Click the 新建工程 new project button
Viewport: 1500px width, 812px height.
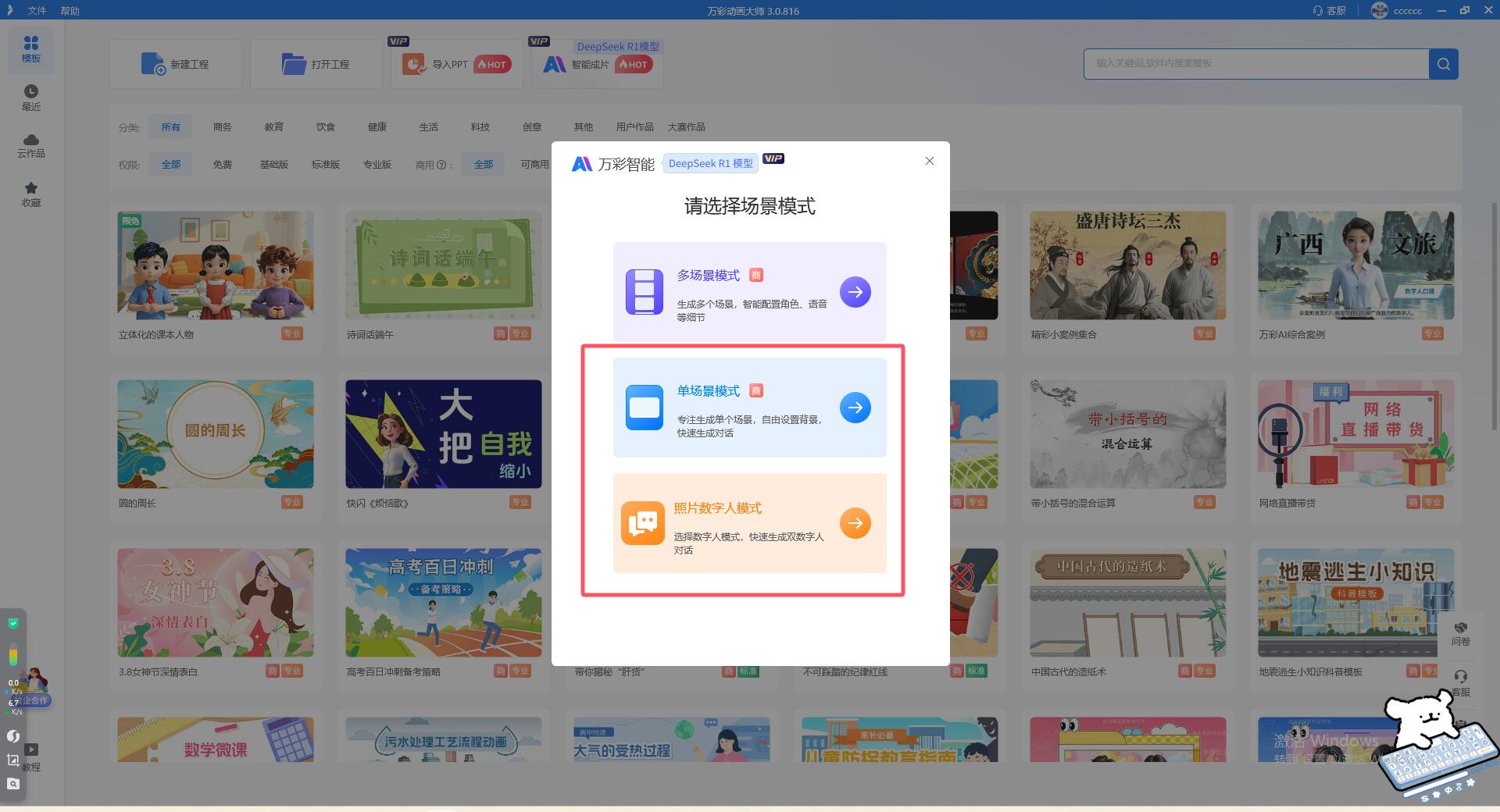(x=176, y=64)
